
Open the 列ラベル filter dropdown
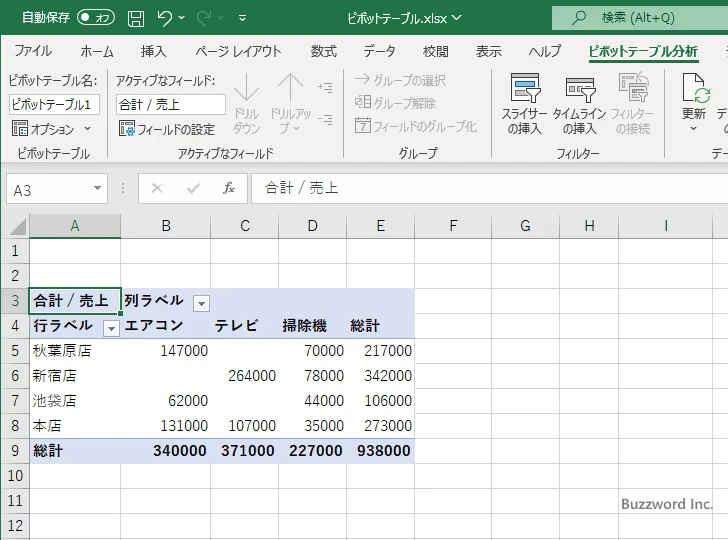click(x=201, y=302)
